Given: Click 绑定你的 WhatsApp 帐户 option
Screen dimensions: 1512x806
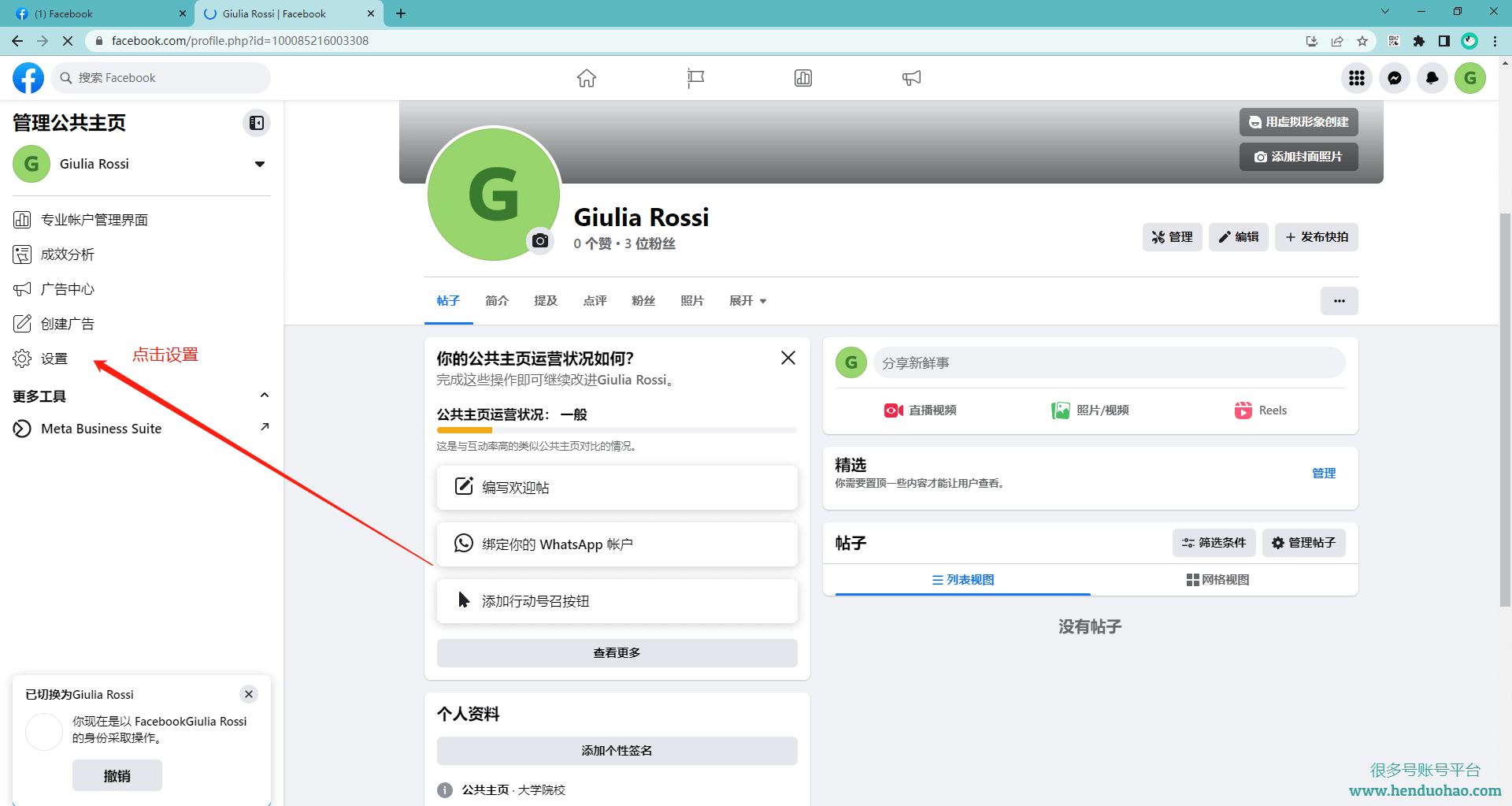Looking at the screenshot, I should pos(617,544).
